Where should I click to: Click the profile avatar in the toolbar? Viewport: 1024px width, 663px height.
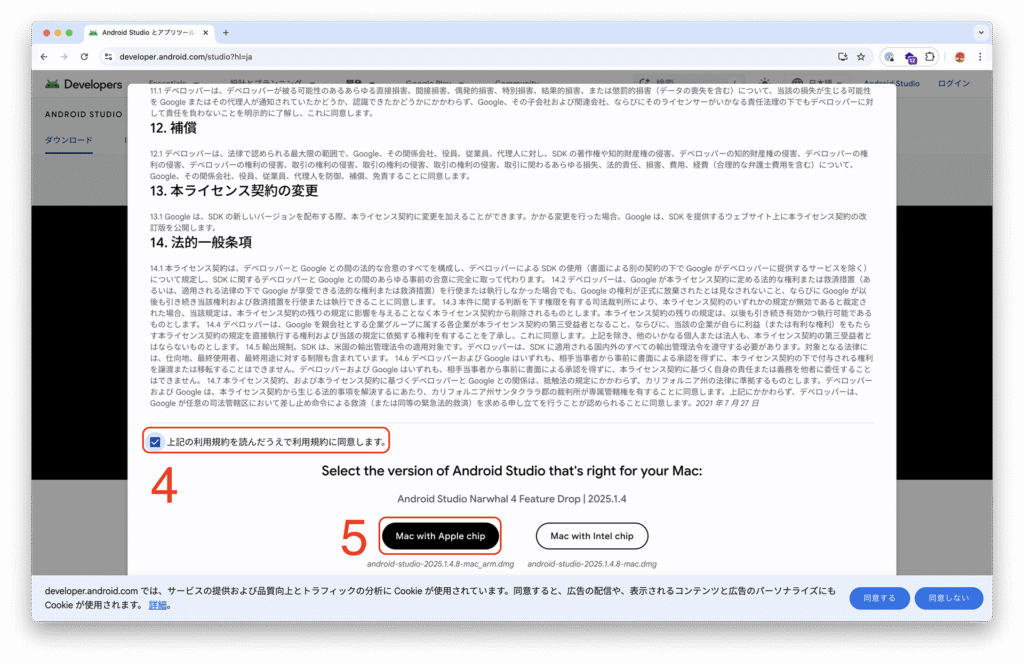[959, 57]
